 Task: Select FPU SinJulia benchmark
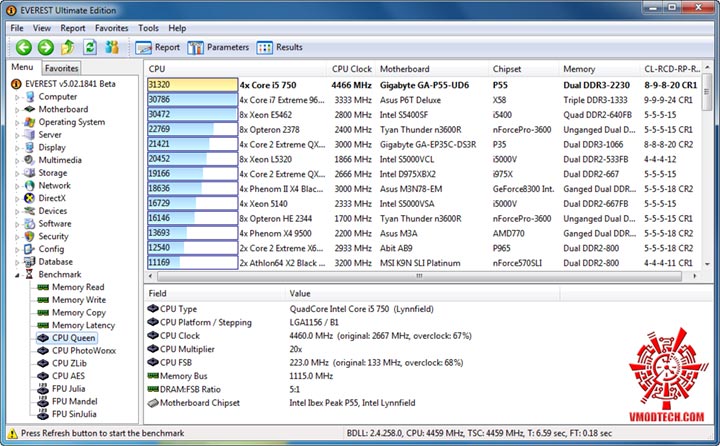click(74, 414)
